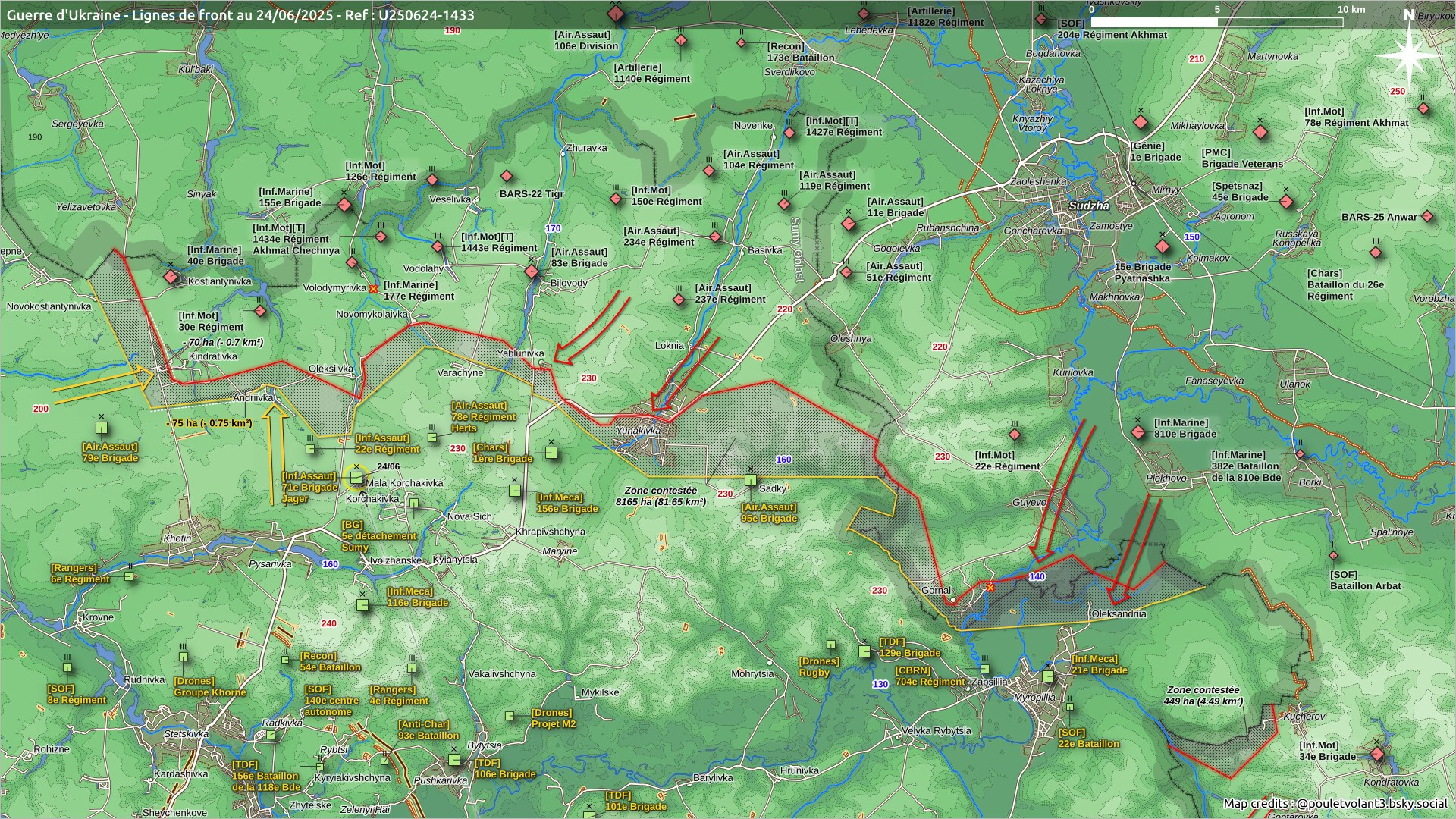Select the 129e Brigade TDF green square
Screen dimensions: 1456x819
(864, 651)
